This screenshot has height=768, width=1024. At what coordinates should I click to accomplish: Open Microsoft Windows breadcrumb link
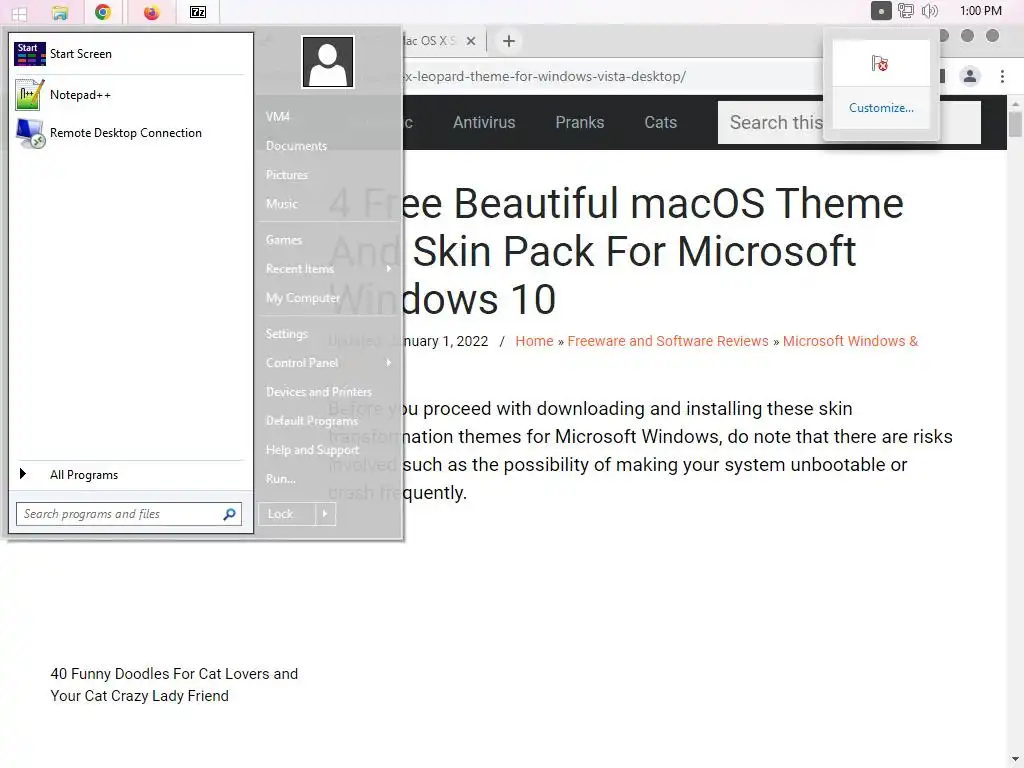tap(850, 341)
